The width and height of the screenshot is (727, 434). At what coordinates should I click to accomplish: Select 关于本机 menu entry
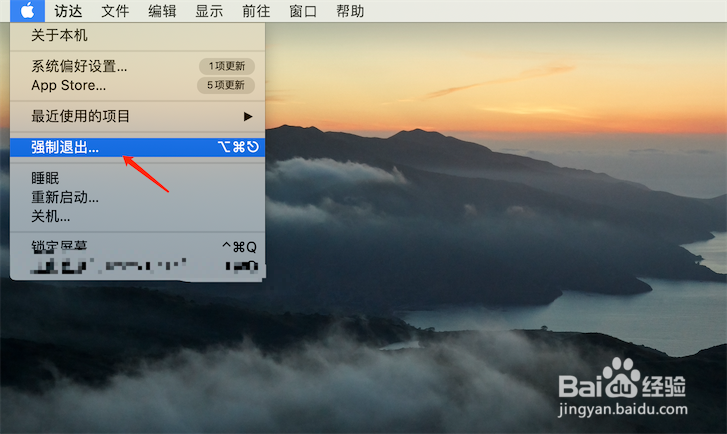pyautogui.click(x=138, y=35)
